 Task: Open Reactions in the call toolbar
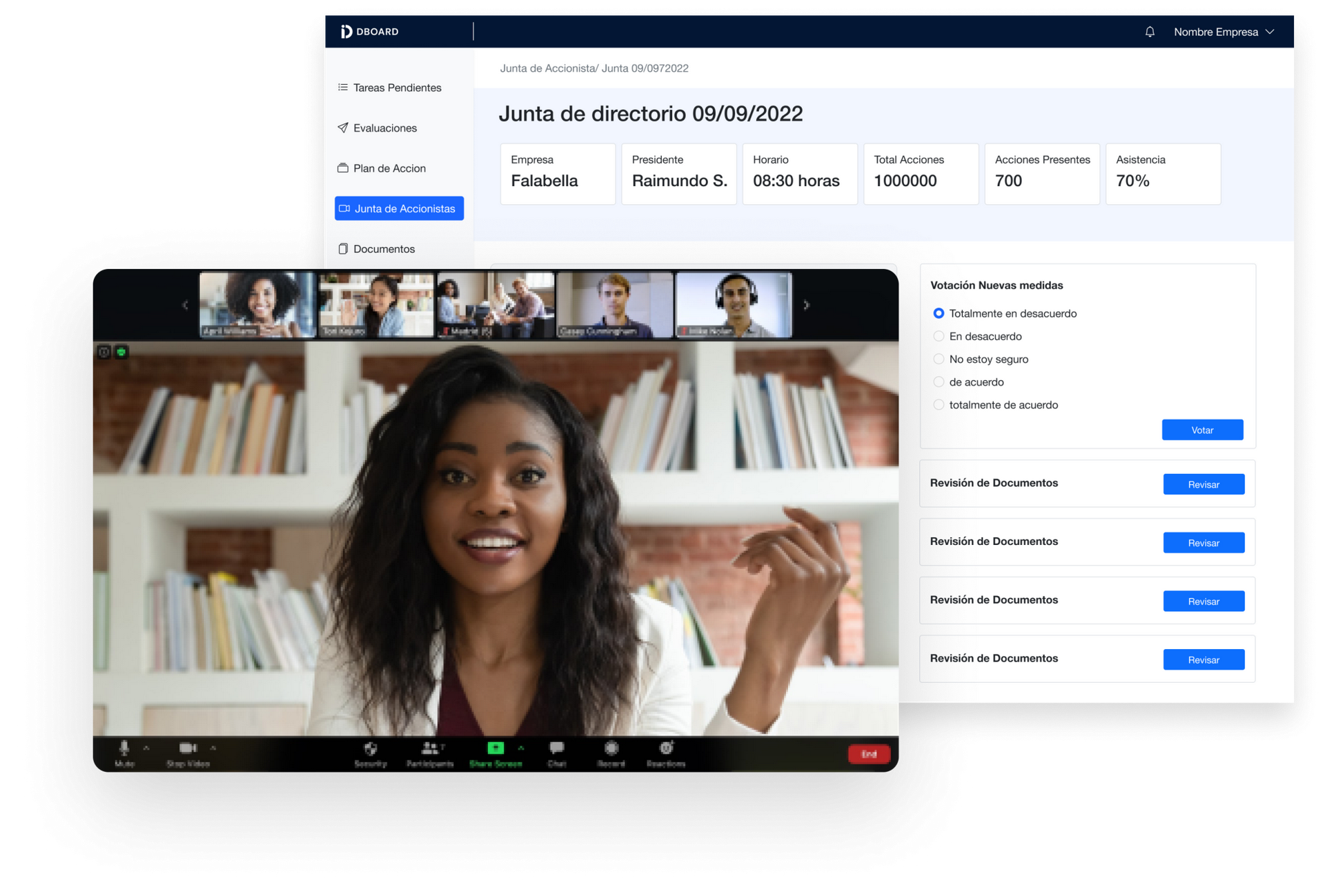pyautogui.click(x=666, y=748)
